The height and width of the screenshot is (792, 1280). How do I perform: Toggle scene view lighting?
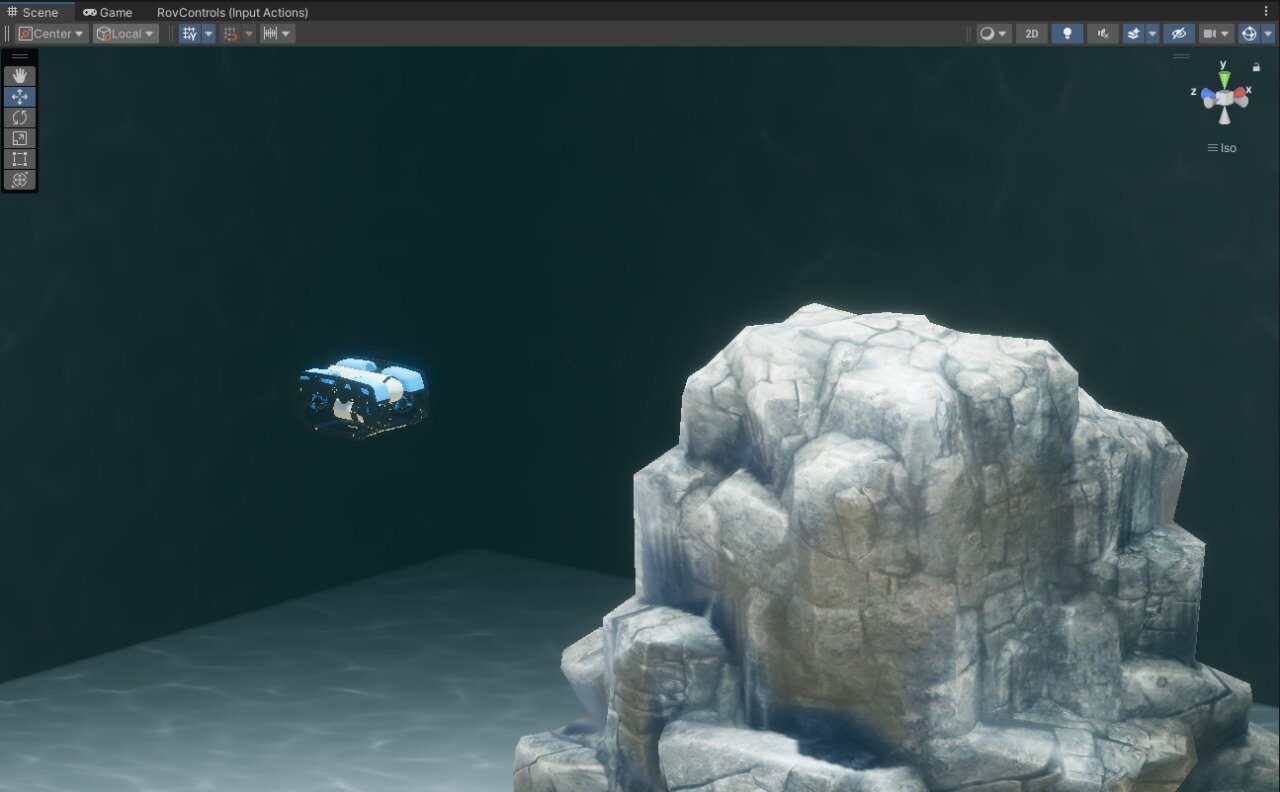pyautogui.click(x=1067, y=33)
